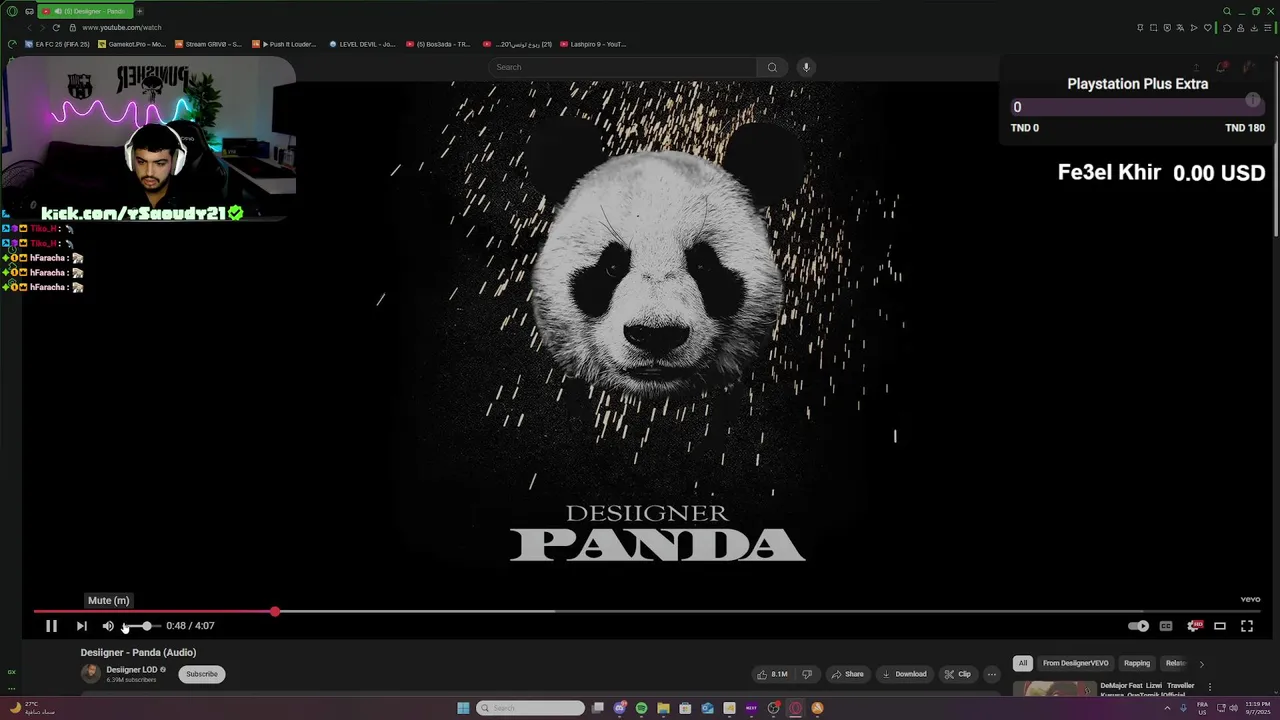Open File Explorer from the taskbar
This screenshot has width=1280, height=720.
663,708
